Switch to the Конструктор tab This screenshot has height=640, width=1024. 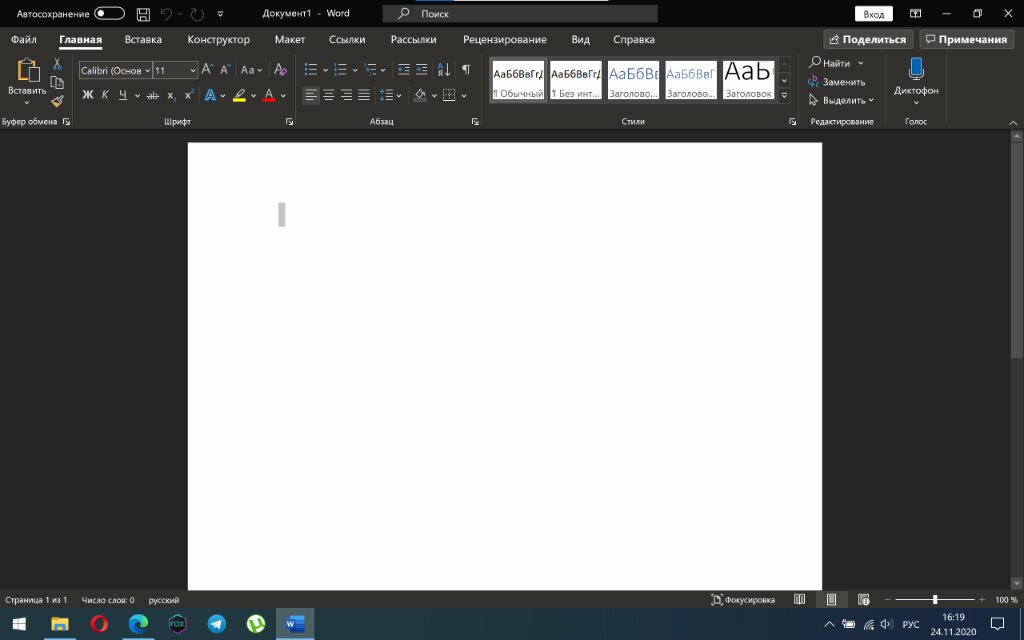218,39
